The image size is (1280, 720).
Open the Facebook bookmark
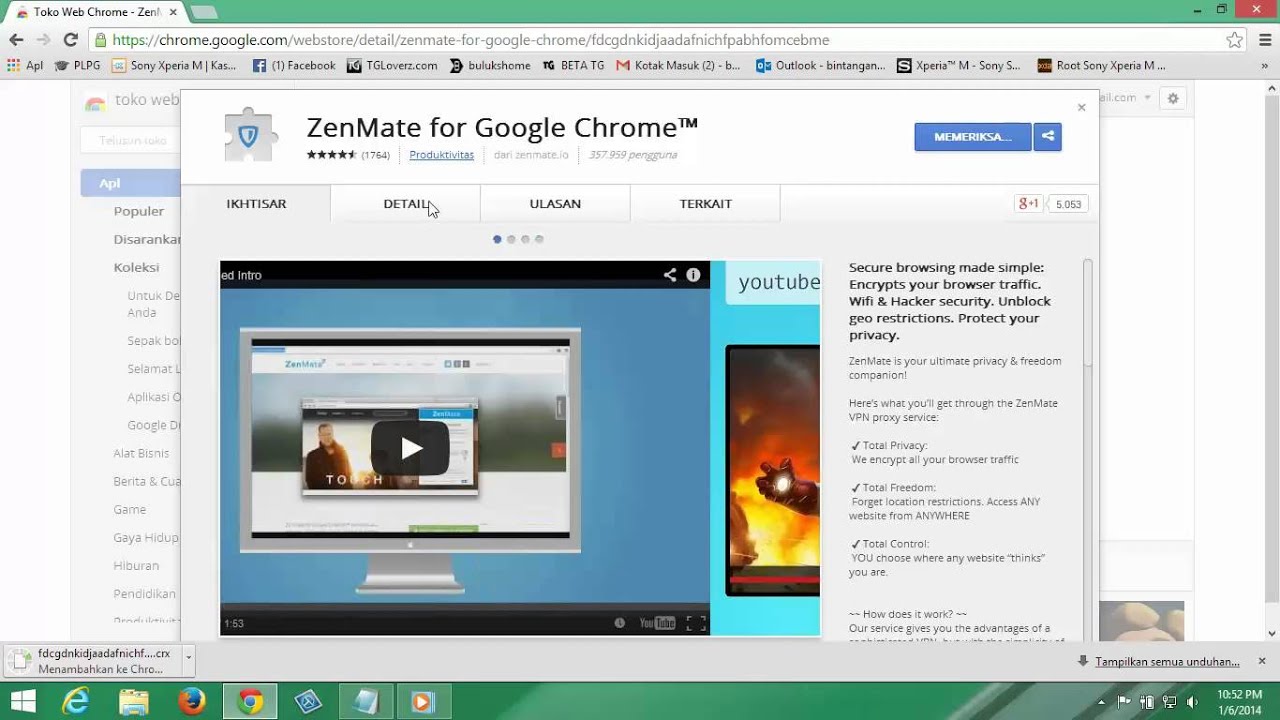[x=294, y=65]
